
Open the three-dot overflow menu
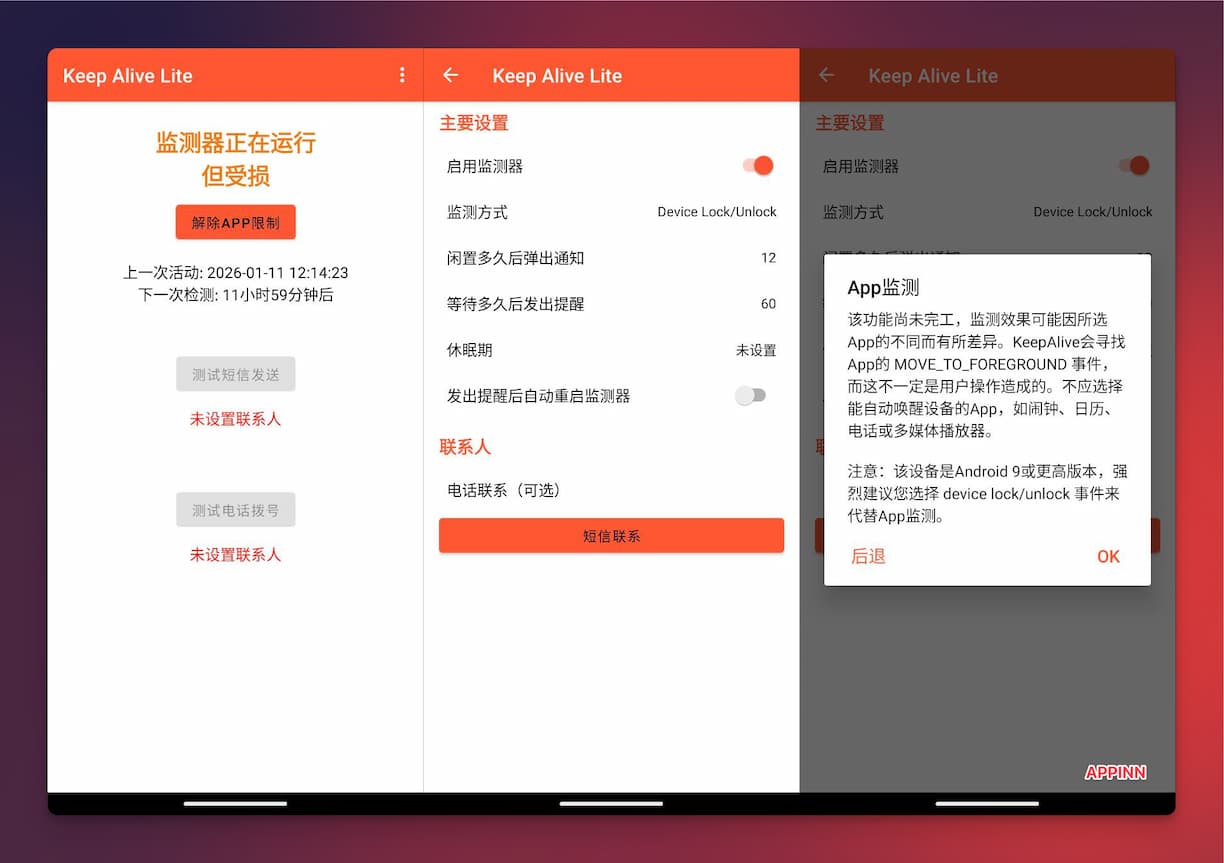(402, 75)
